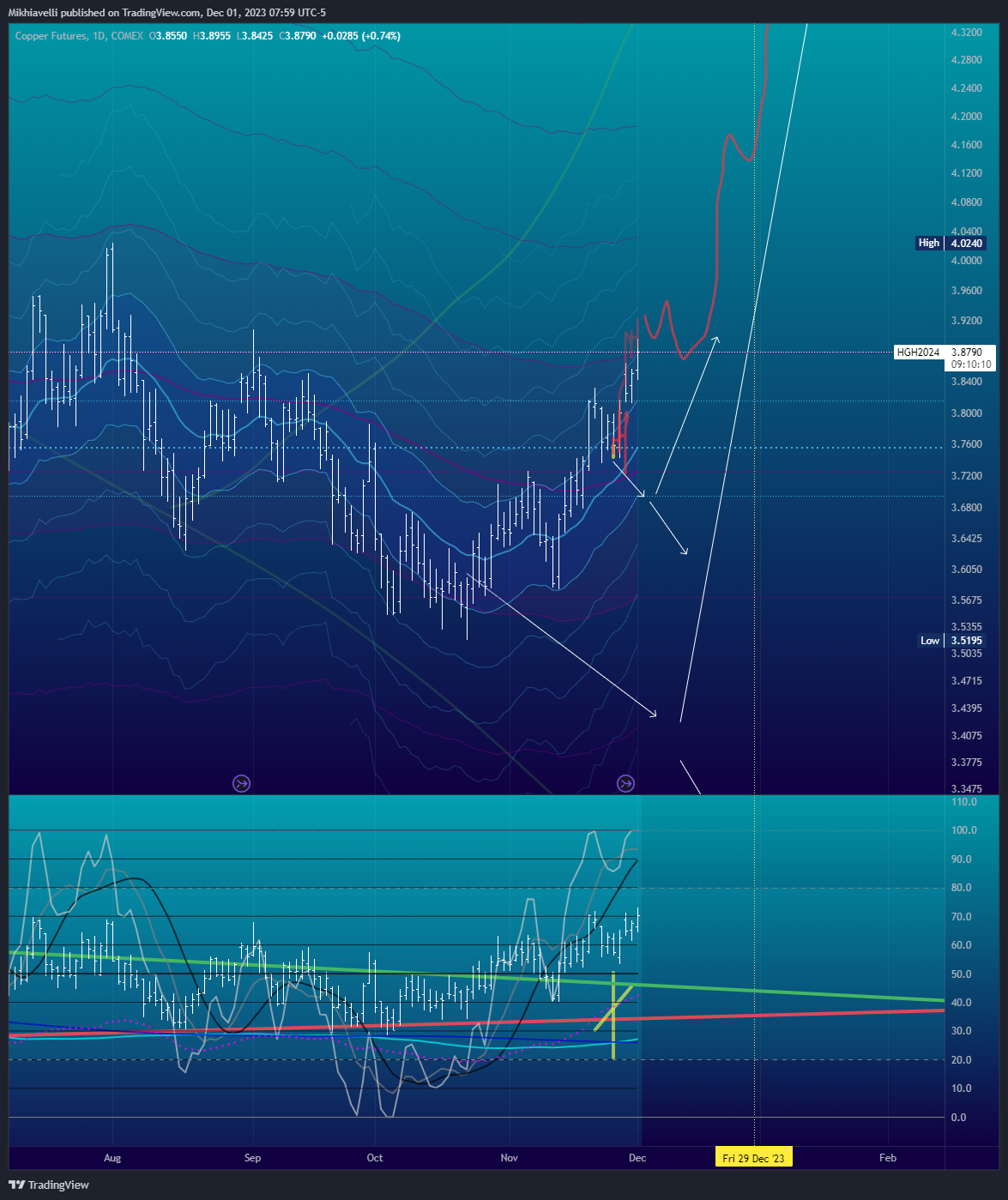Click the Oct label on time axis
This screenshot has height=1200, width=1008.
click(375, 1158)
